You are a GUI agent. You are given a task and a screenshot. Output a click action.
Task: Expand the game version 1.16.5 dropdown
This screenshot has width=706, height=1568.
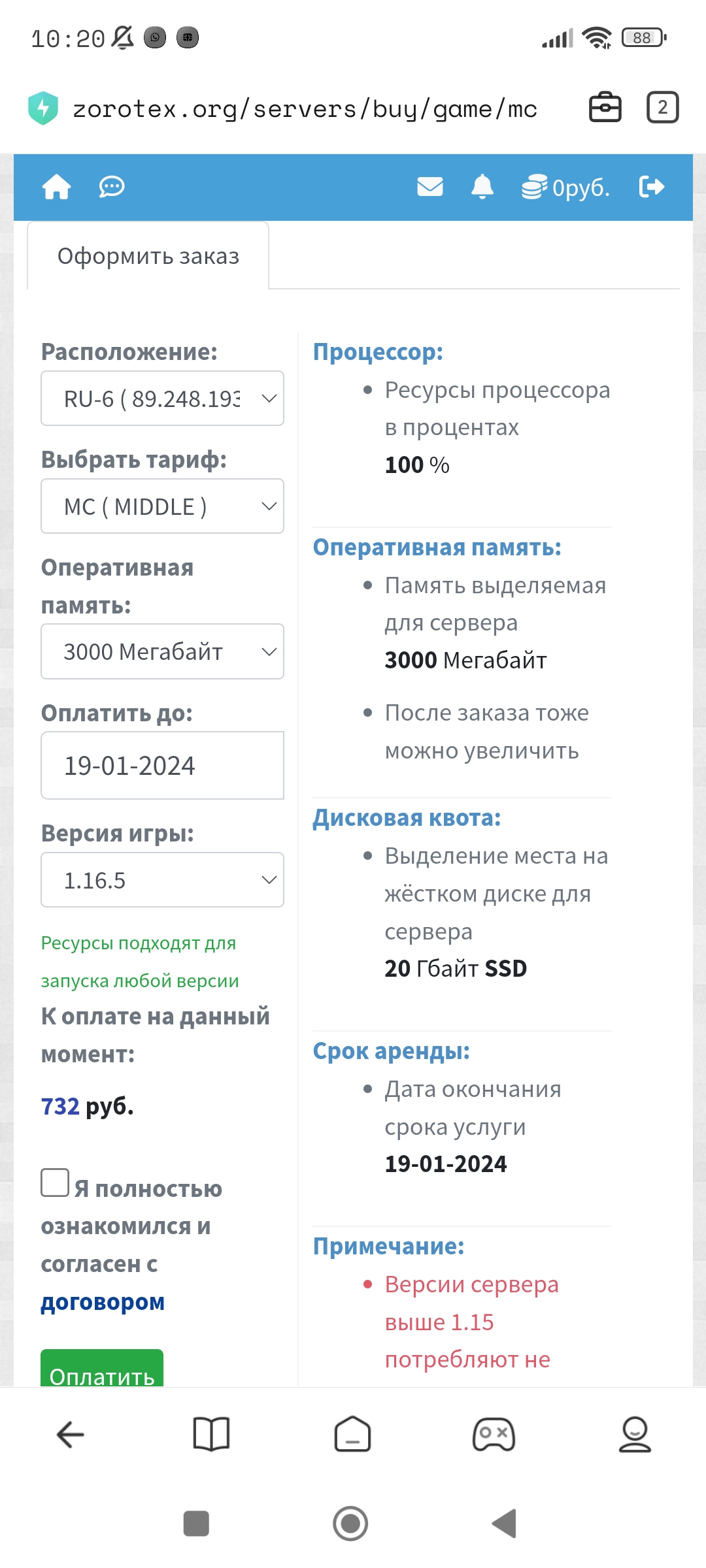click(x=163, y=880)
